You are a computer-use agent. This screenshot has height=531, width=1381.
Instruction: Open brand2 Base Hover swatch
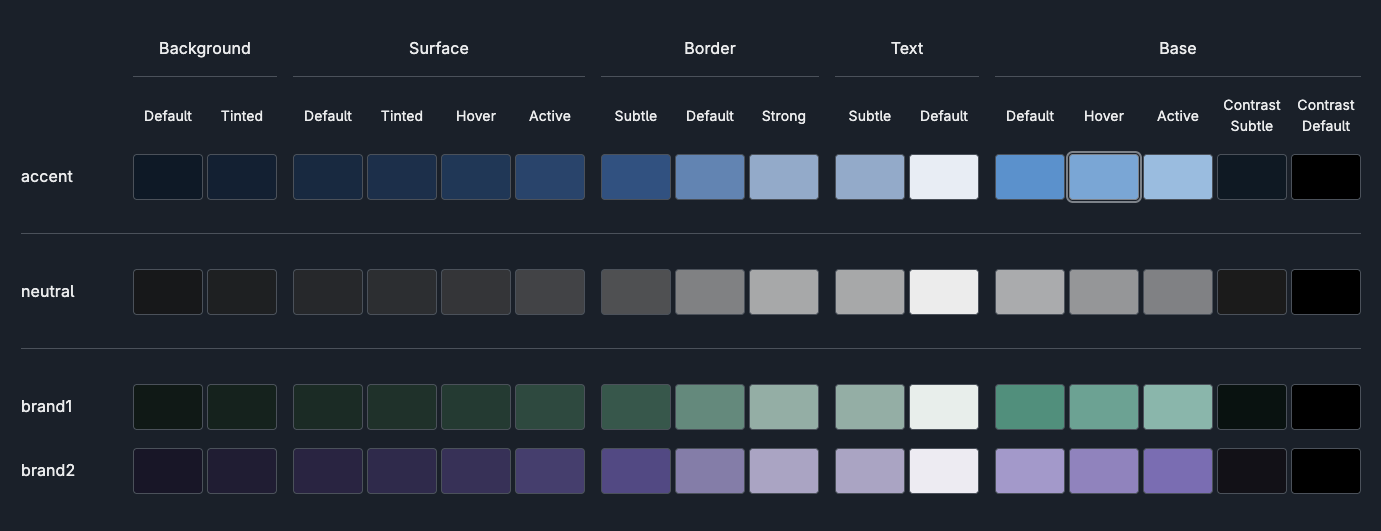[x=1104, y=471]
